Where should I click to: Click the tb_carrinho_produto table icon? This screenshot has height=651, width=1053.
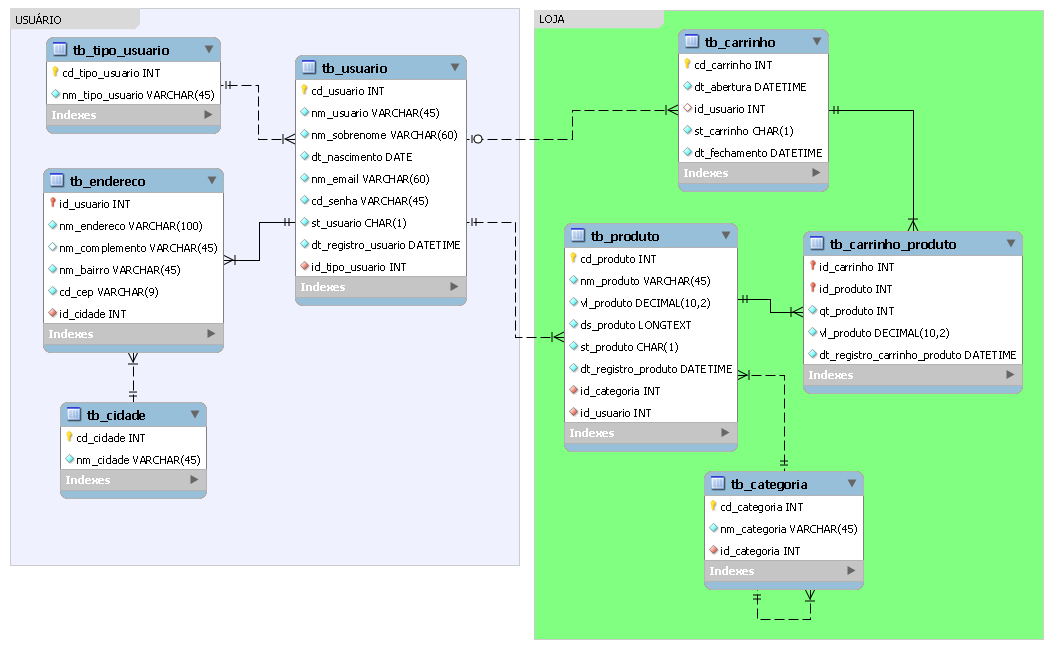(816, 244)
